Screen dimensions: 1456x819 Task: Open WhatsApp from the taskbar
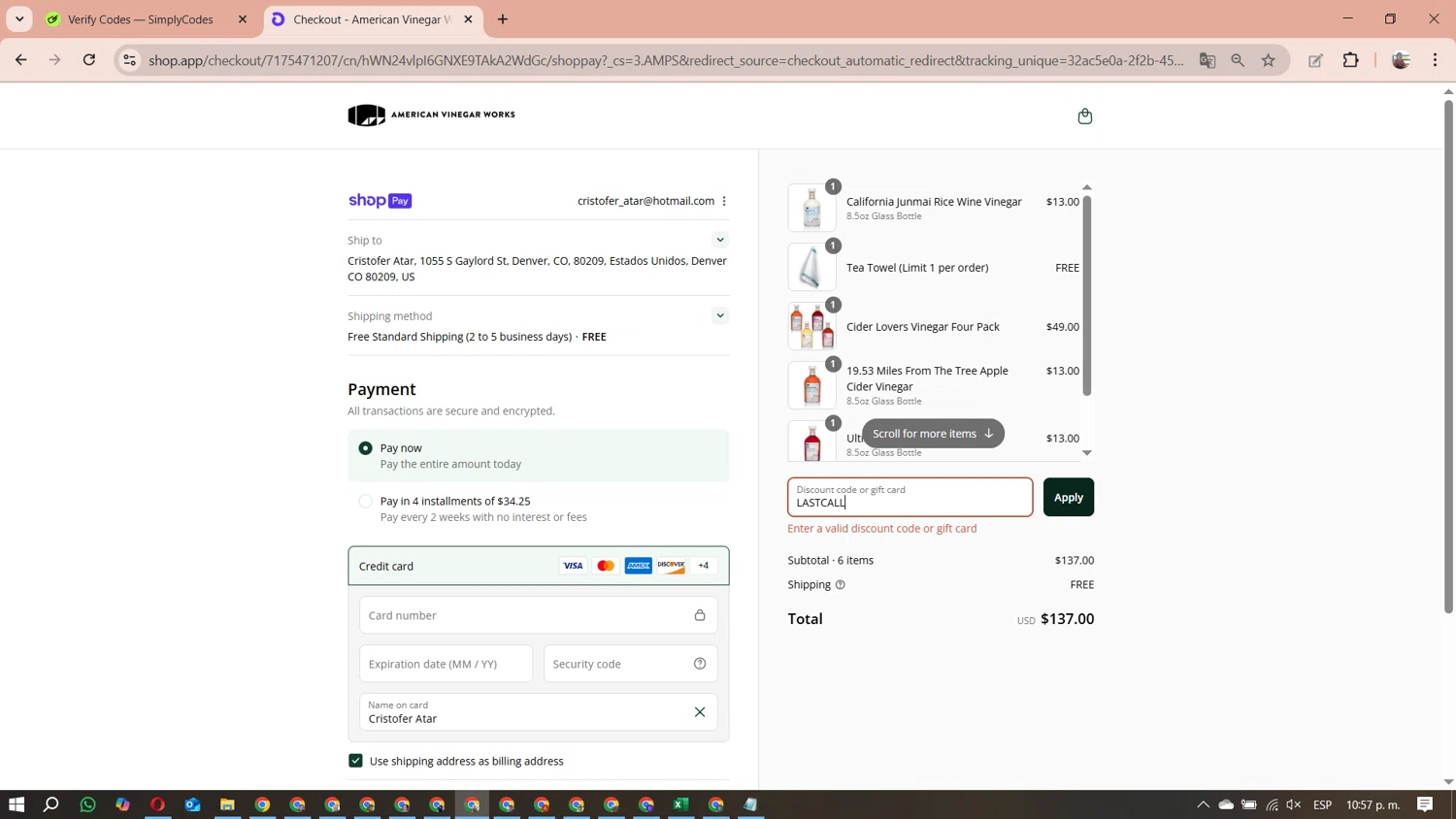click(88, 804)
